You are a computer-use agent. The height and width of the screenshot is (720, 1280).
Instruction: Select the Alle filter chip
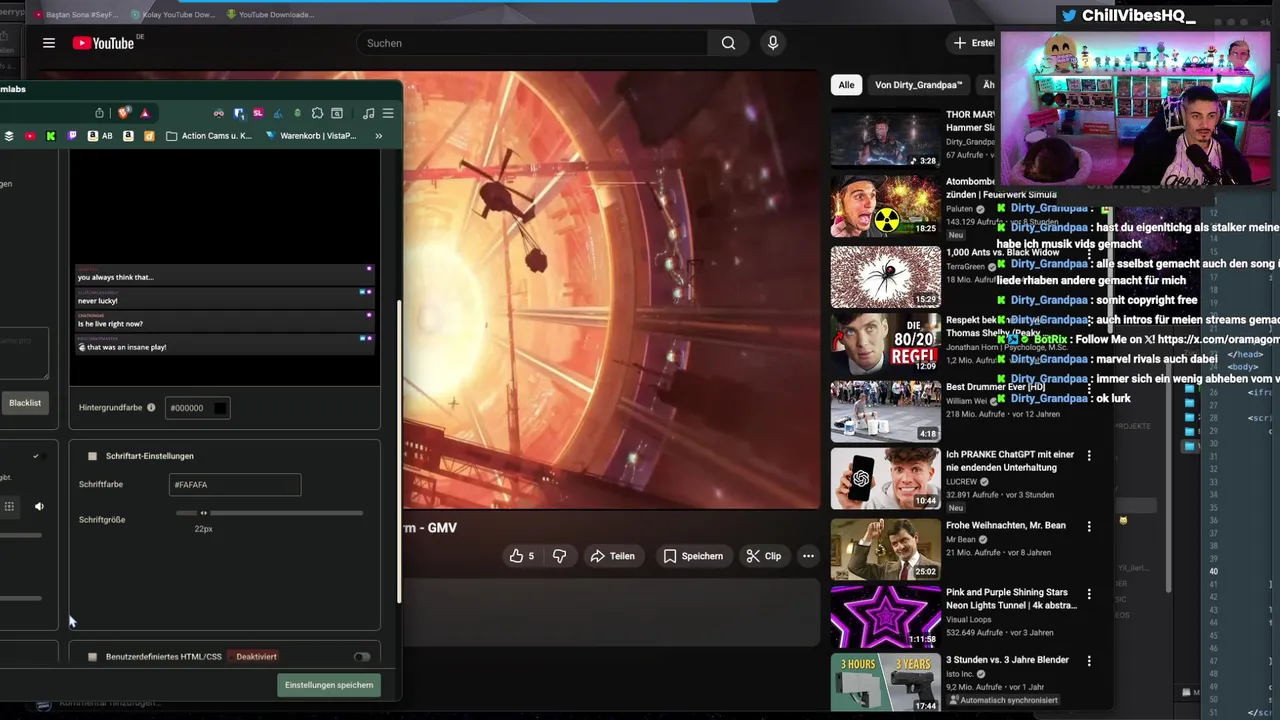(x=846, y=85)
